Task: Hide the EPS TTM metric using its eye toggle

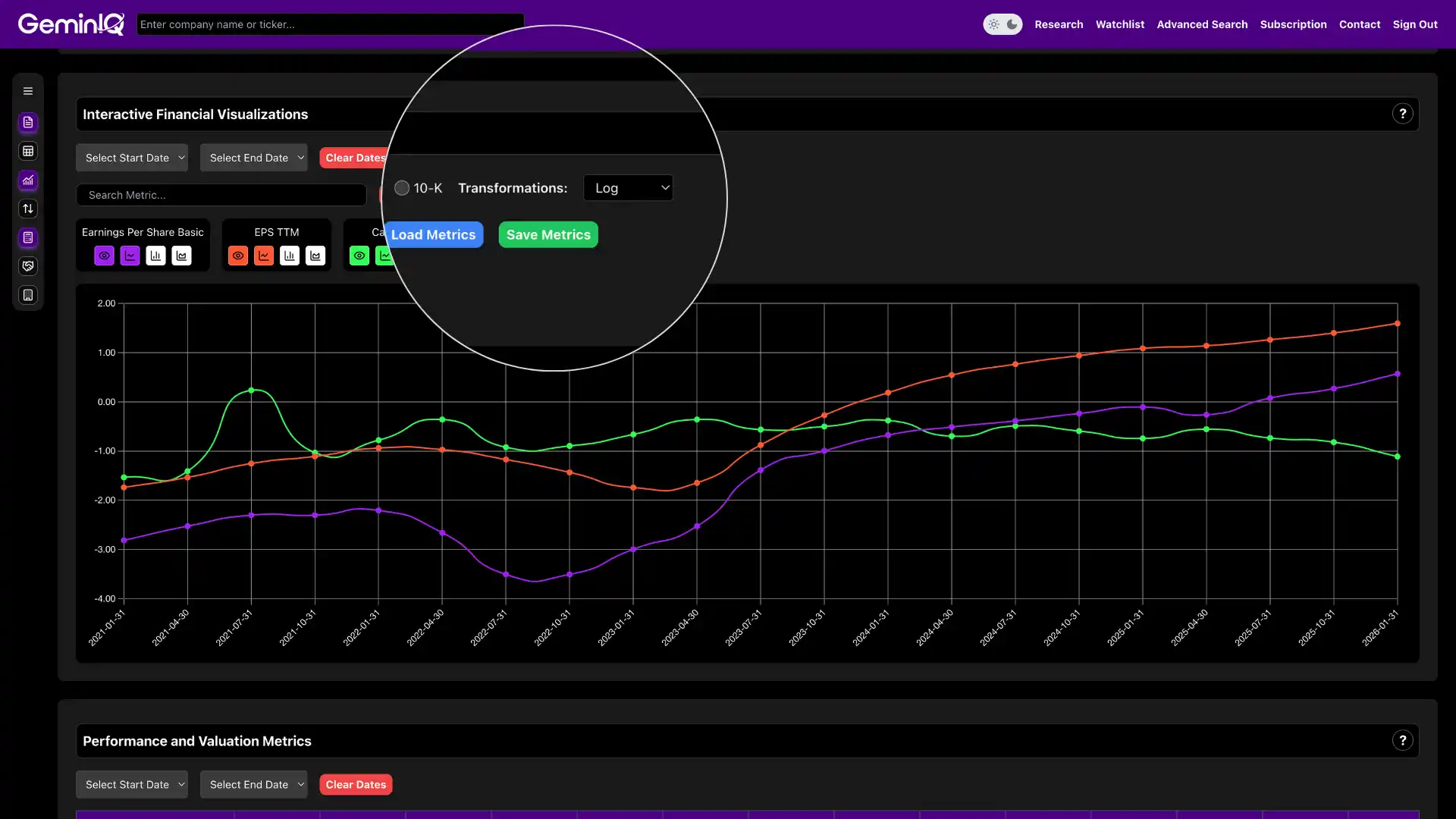Action: tap(238, 256)
